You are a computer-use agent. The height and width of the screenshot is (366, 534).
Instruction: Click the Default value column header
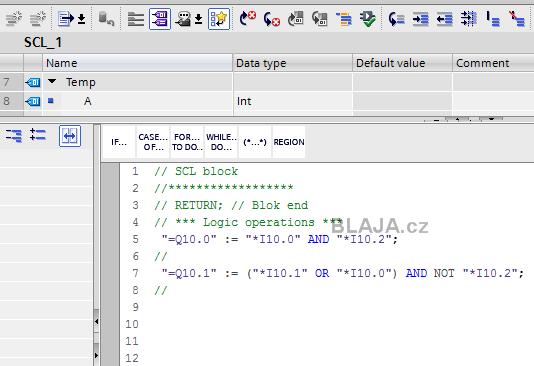coord(403,63)
